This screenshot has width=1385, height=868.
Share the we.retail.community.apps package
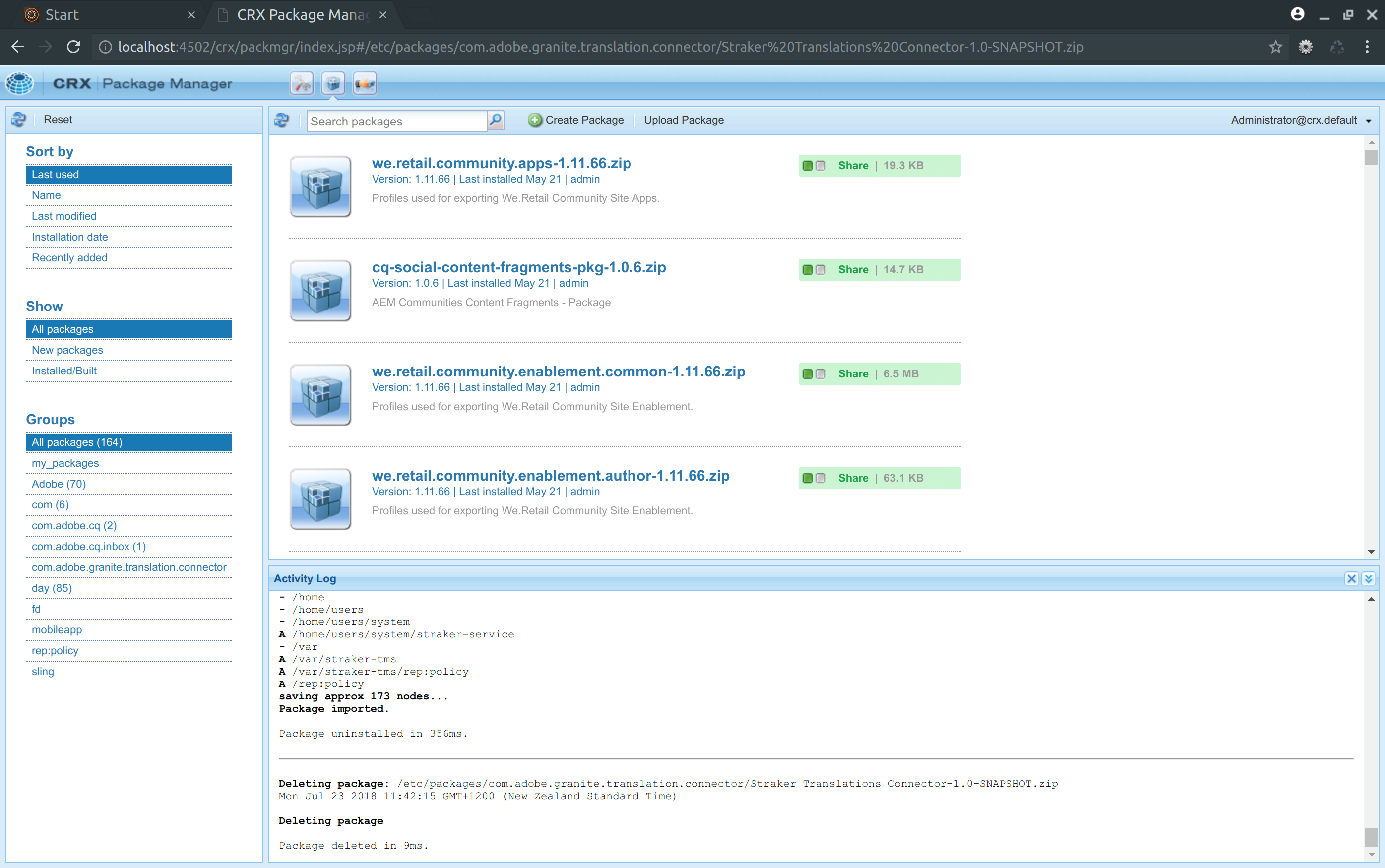pyautogui.click(x=853, y=165)
